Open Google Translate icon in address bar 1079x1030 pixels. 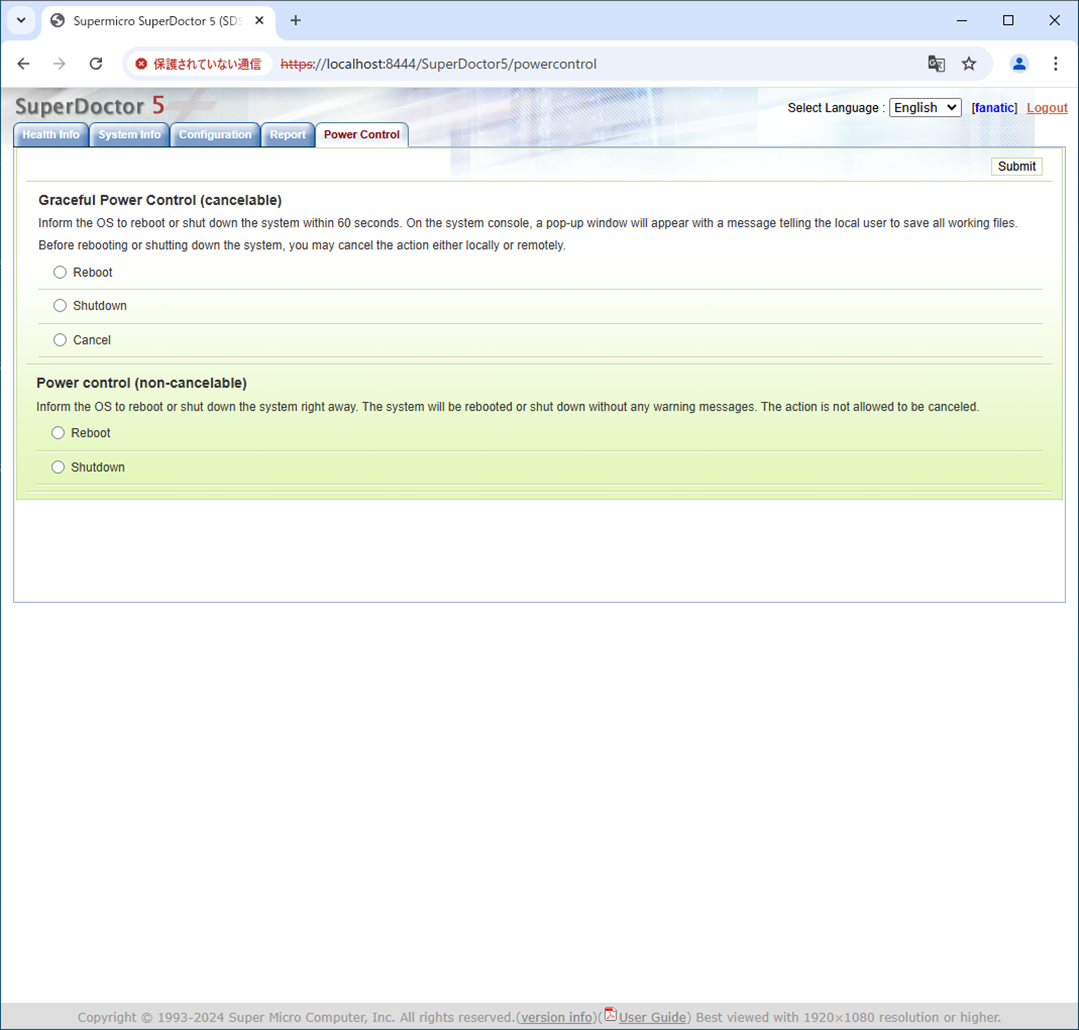tap(936, 64)
